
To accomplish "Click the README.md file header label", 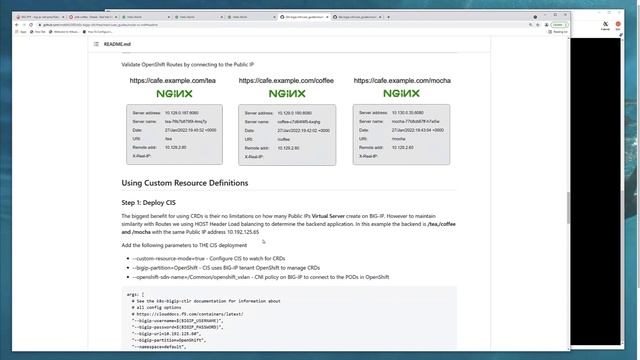I will tap(117, 44).
